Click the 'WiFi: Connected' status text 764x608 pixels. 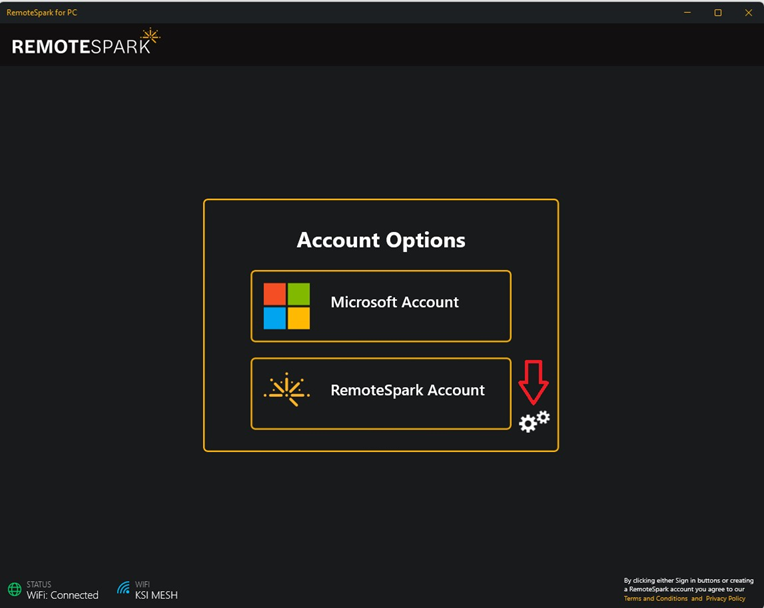click(62, 595)
